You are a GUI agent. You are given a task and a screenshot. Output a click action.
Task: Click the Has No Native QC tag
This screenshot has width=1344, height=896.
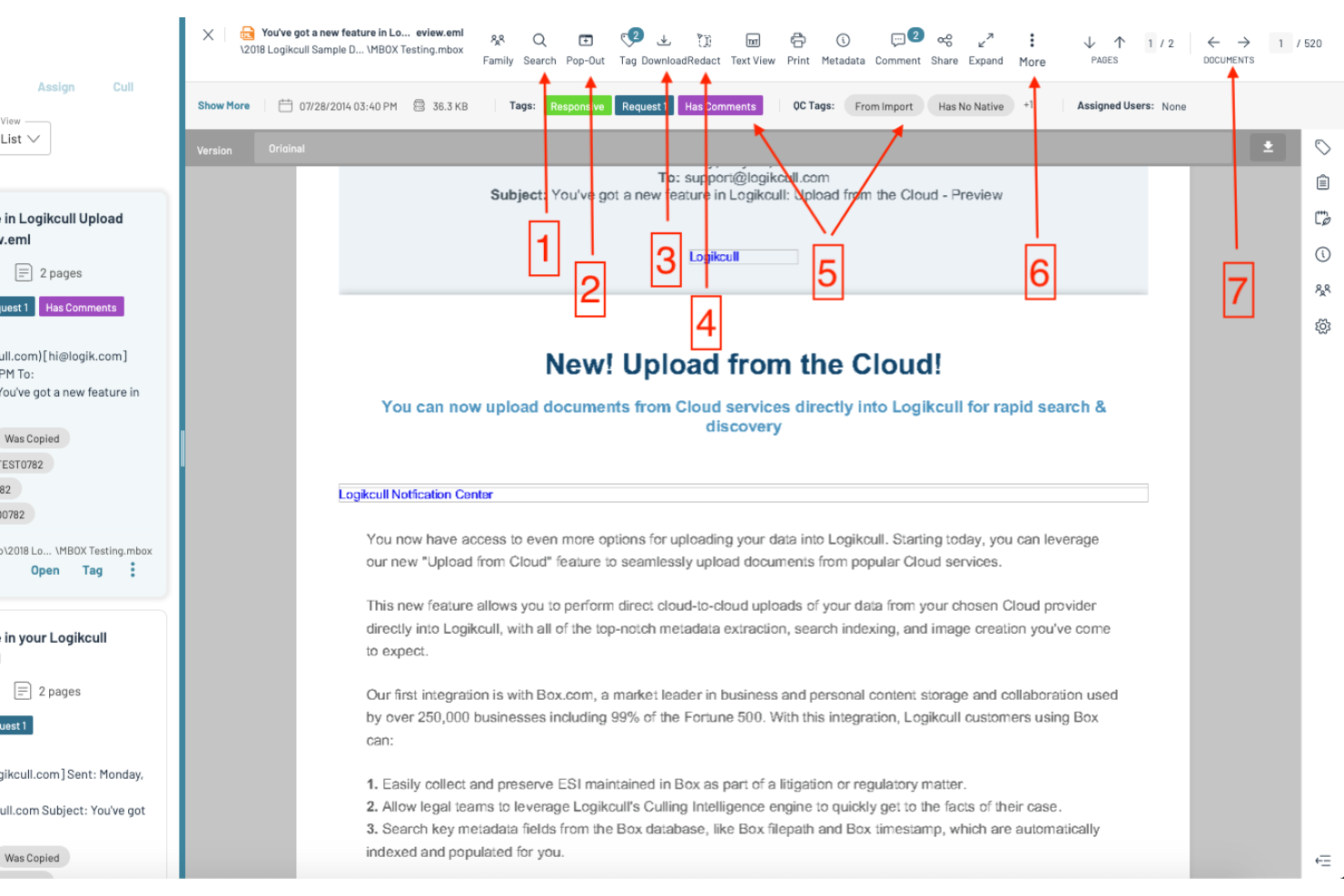tap(971, 106)
